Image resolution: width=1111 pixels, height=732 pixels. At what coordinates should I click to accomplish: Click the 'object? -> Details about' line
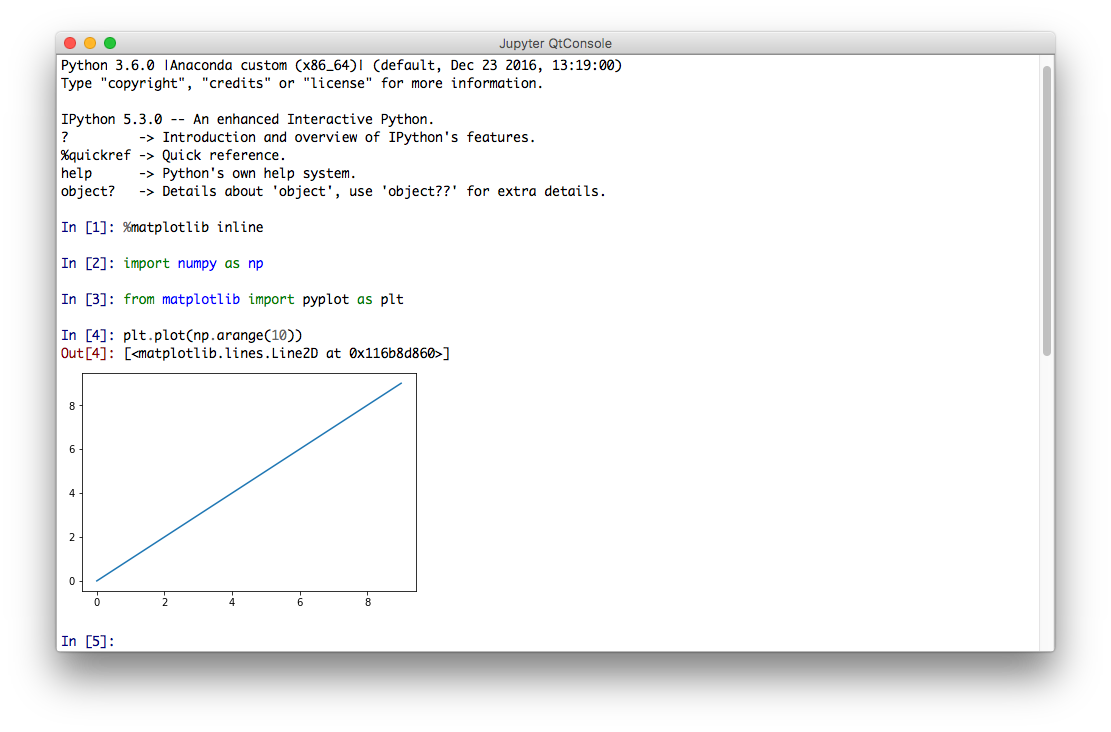point(333,191)
